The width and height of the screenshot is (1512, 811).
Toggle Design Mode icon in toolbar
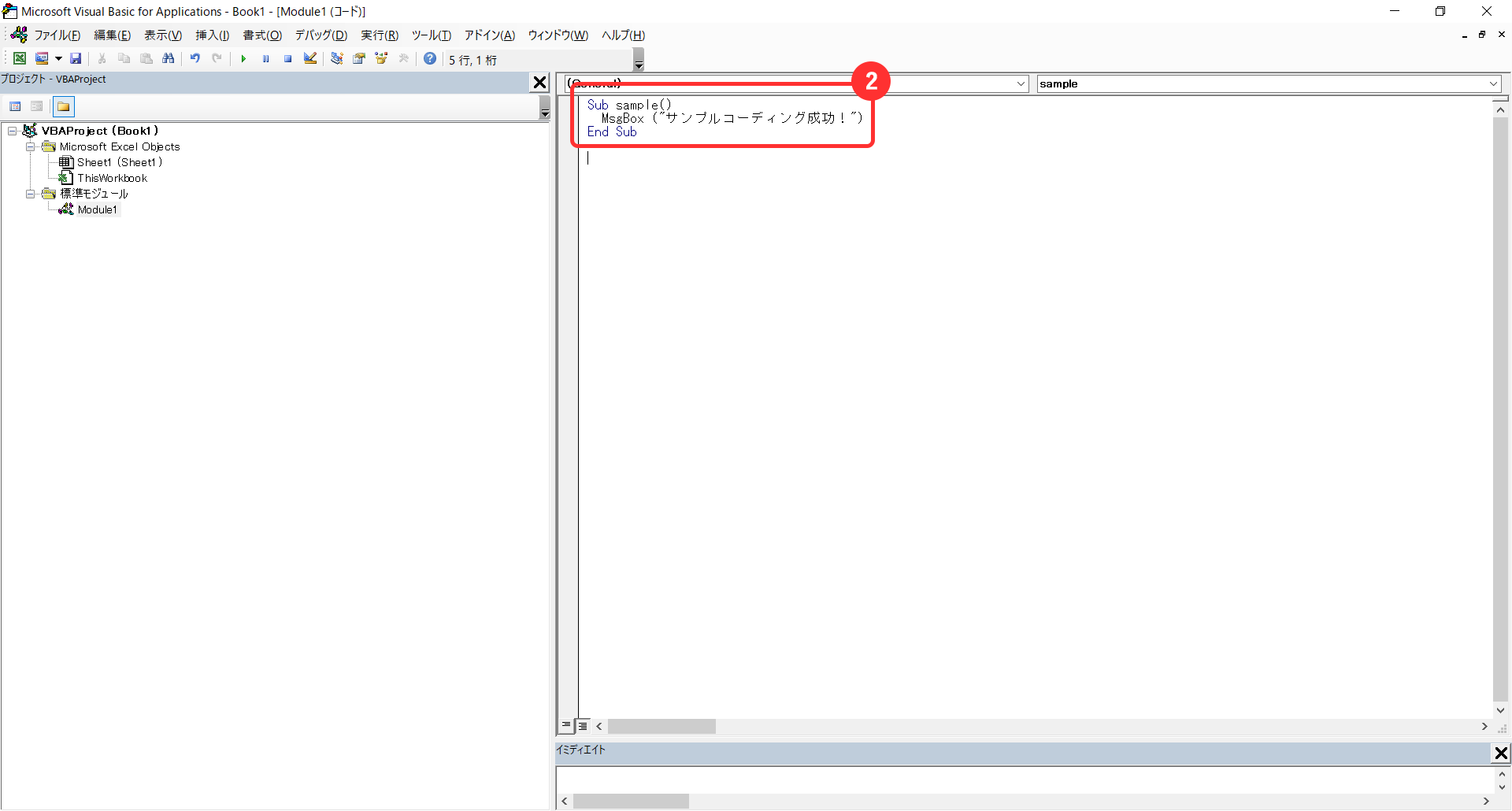pyautogui.click(x=310, y=58)
